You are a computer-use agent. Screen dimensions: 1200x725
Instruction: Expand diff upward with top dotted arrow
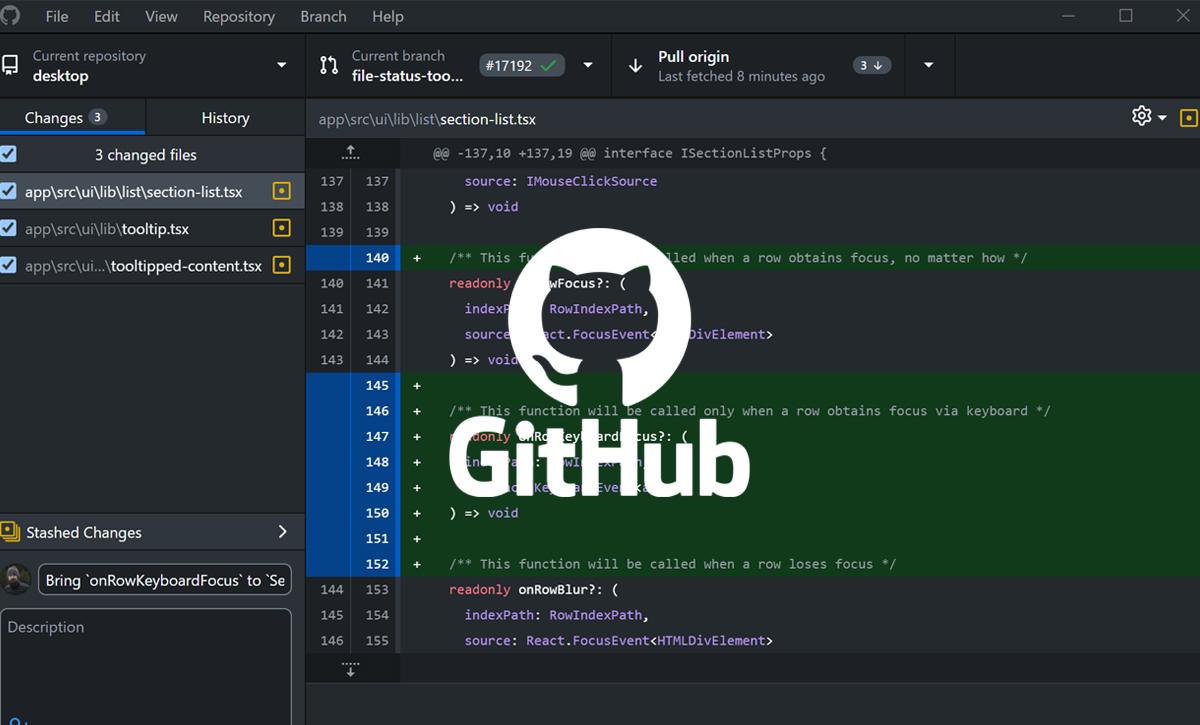[351, 152]
